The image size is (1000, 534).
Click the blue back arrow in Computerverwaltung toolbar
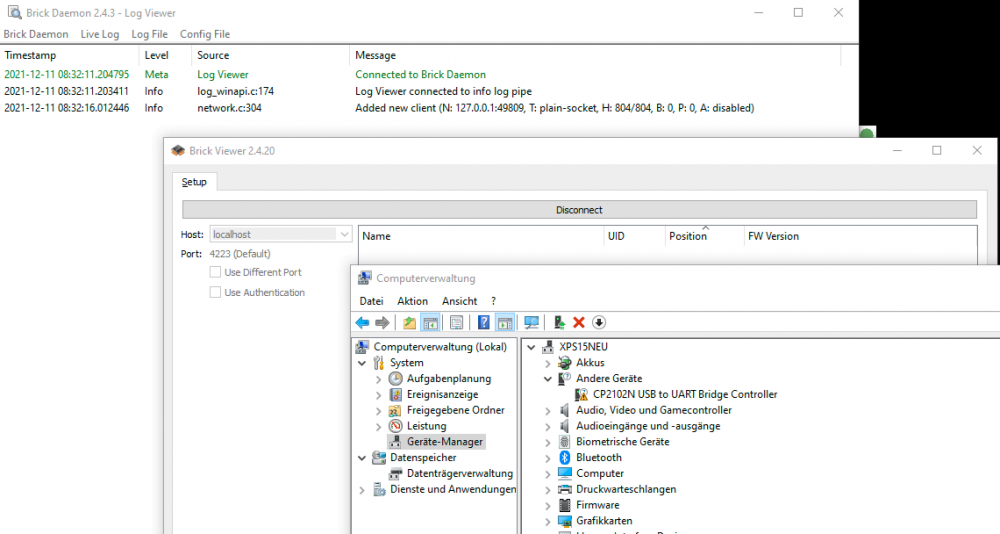[362, 322]
